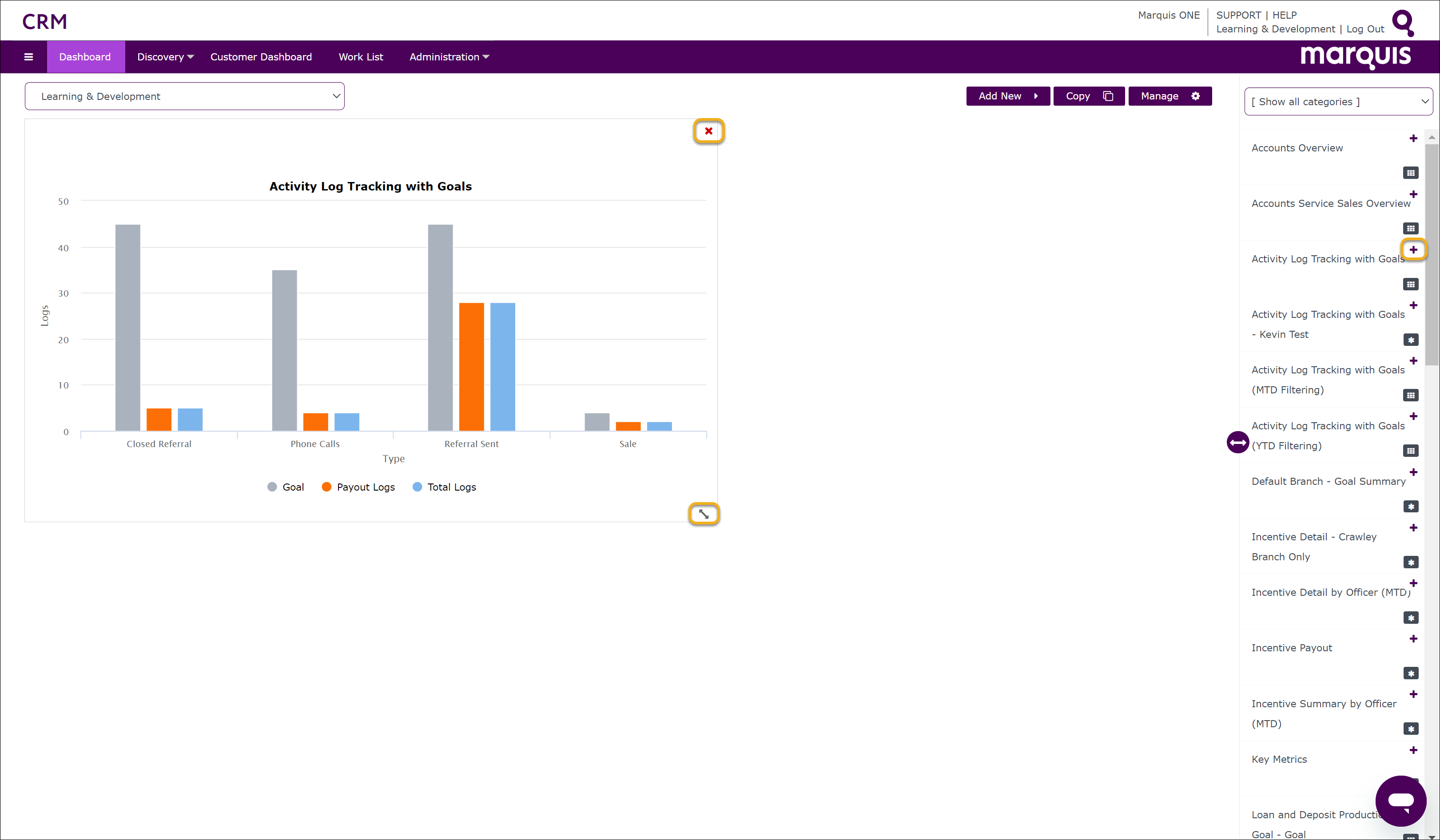
Task: Click plus icon for Incentive Payout widget
Action: tap(1413, 638)
